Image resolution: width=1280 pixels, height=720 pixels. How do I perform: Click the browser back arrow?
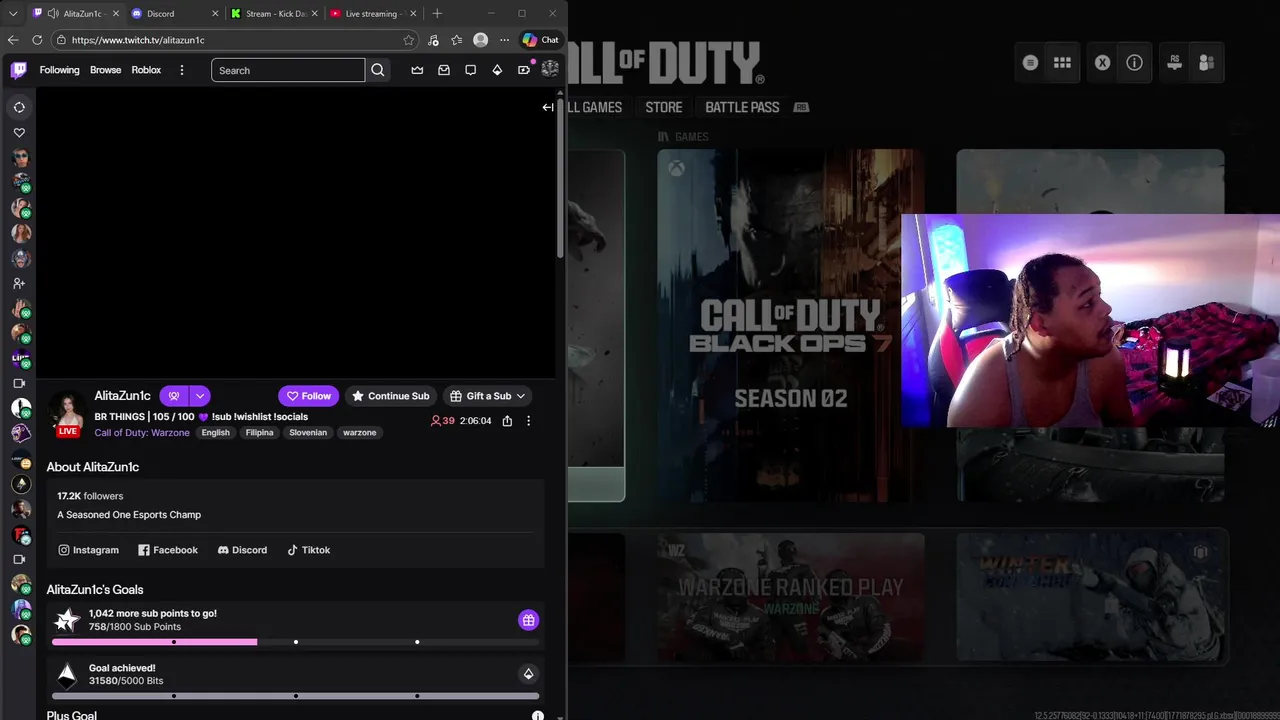[x=13, y=40]
